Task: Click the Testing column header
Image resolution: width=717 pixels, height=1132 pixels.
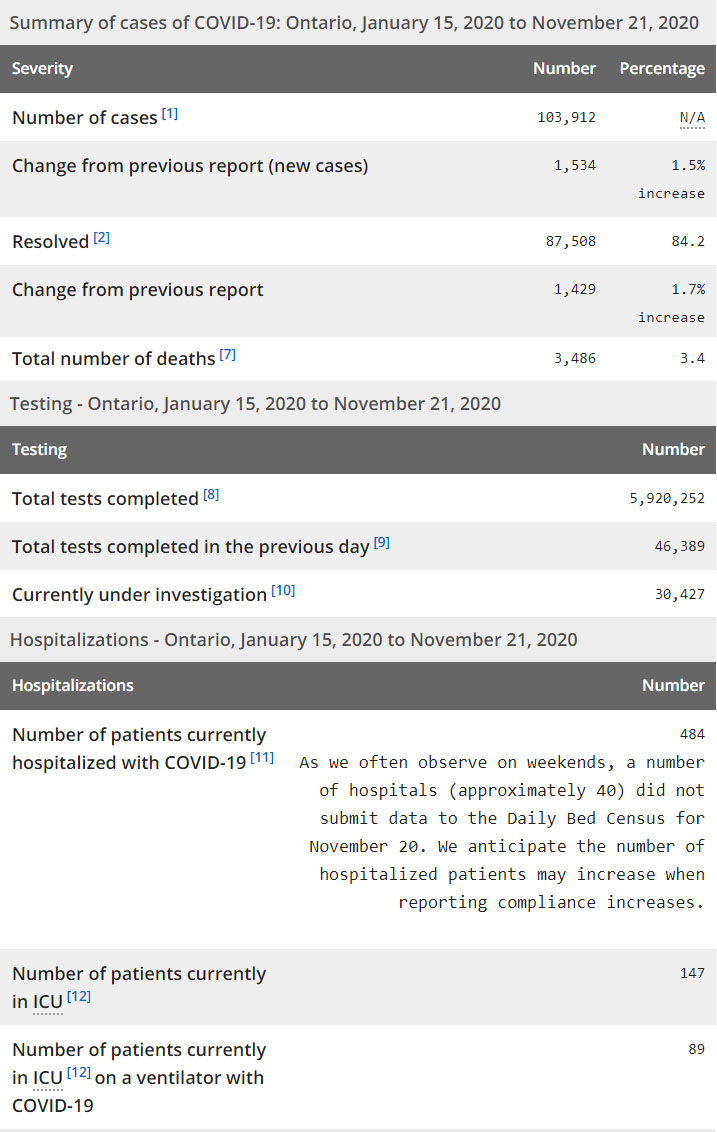Action: click(x=39, y=450)
